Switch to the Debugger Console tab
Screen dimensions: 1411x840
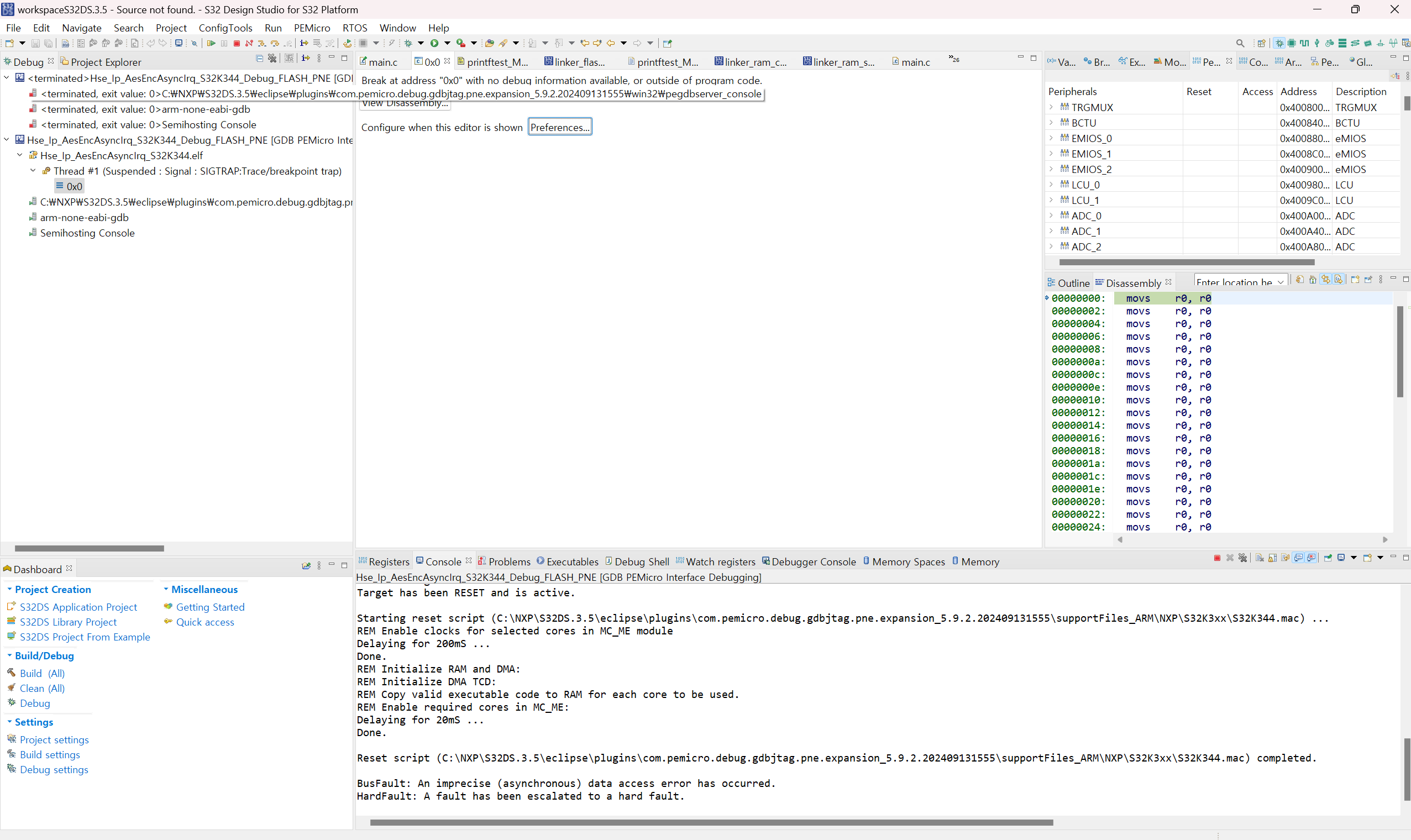coord(813,561)
